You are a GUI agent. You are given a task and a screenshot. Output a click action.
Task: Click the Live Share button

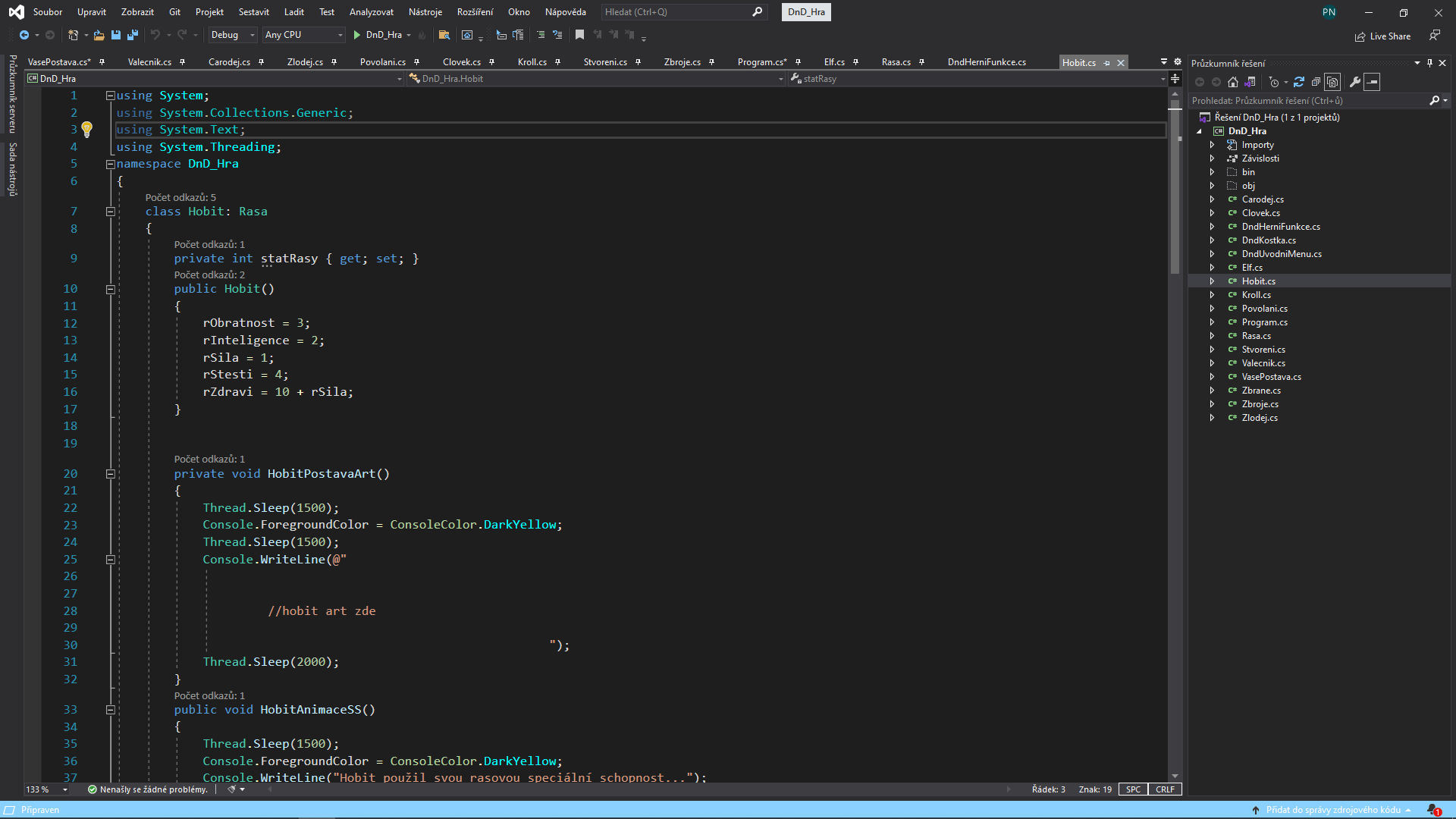[1382, 36]
